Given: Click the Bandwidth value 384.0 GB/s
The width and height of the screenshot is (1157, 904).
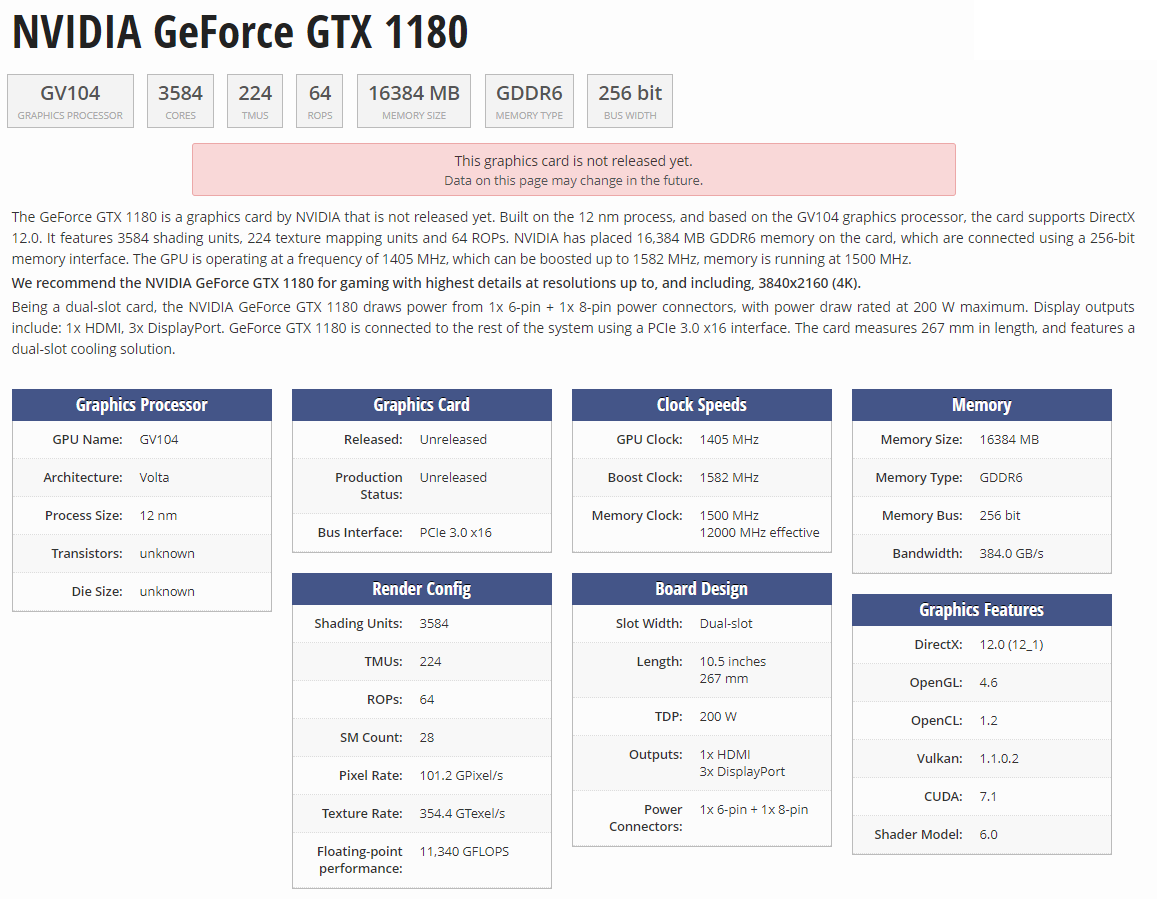Looking at the screenshot, I should point(1011,553).
